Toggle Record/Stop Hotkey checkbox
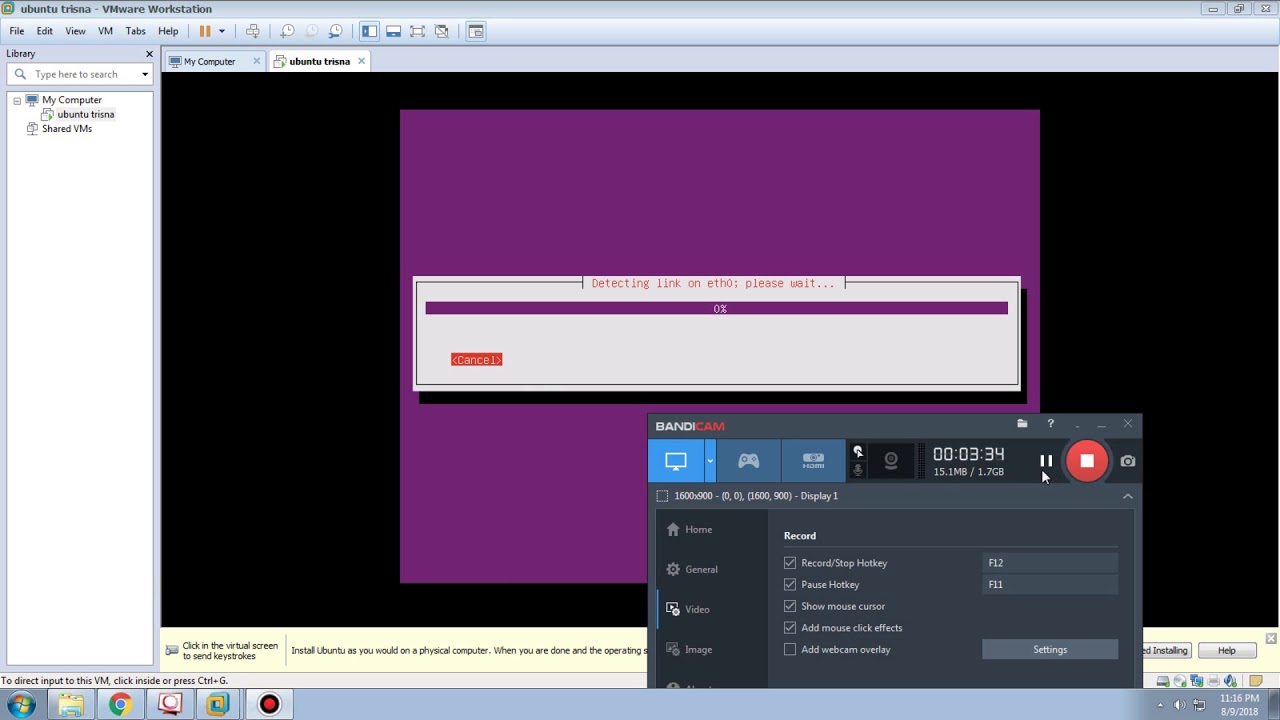 (x=790, y=563)
